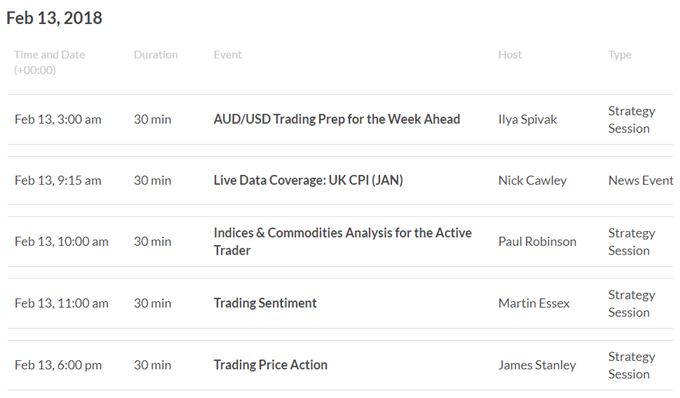The width and height of the screenshot is (680, 398).
Task: Select host Paul Robinson
Action: click(537, 241)
